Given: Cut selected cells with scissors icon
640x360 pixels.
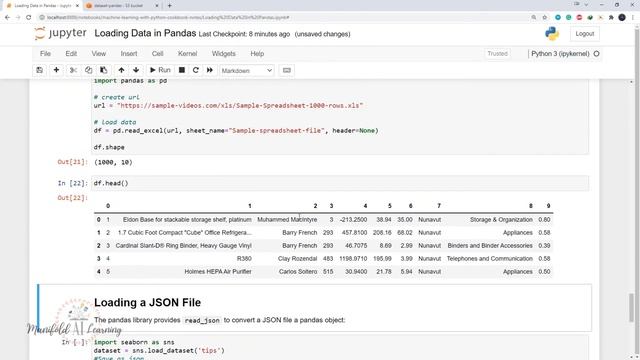Looking at the screenshot, I should (73, 70).
